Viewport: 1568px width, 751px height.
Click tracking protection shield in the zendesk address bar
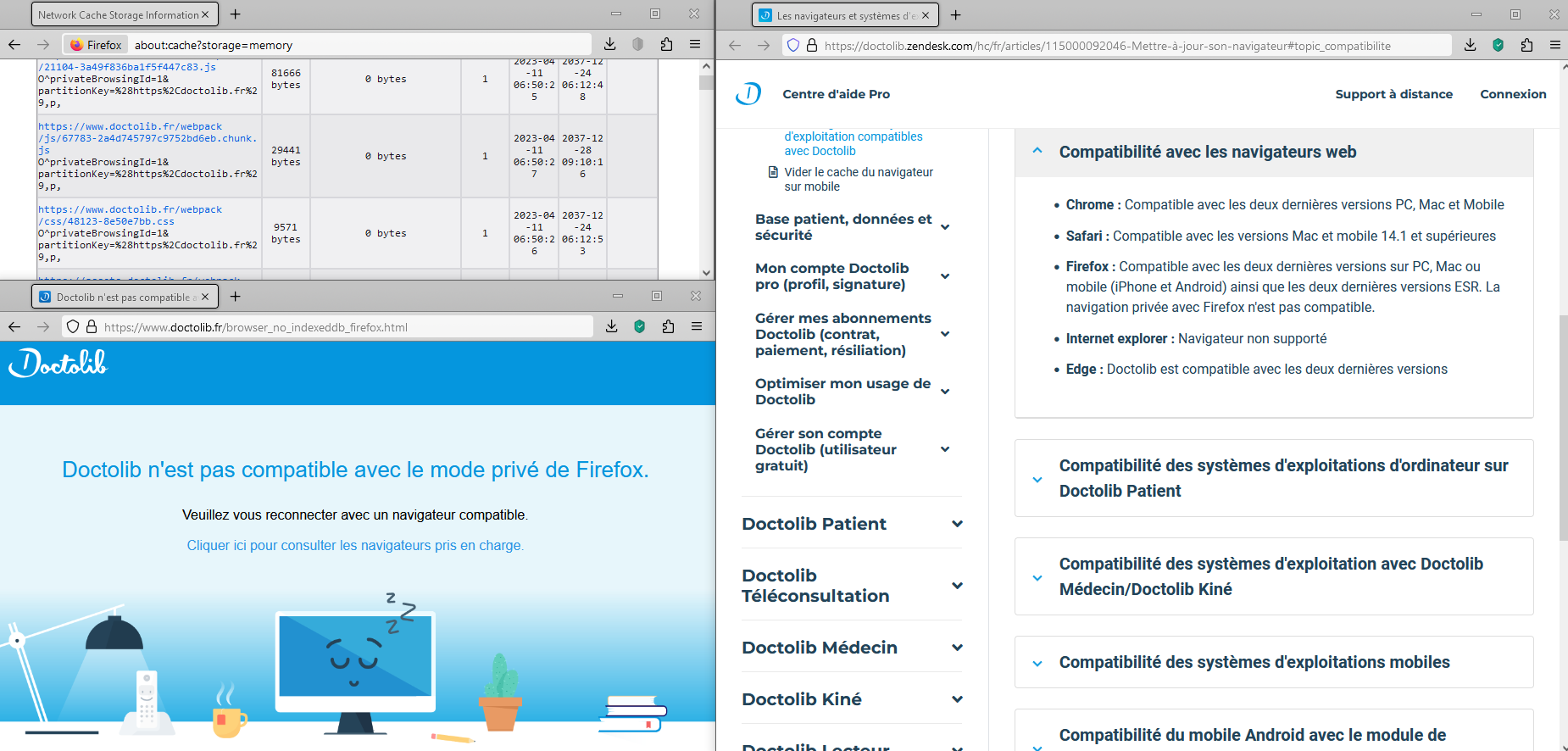click(x=793, y=46)
